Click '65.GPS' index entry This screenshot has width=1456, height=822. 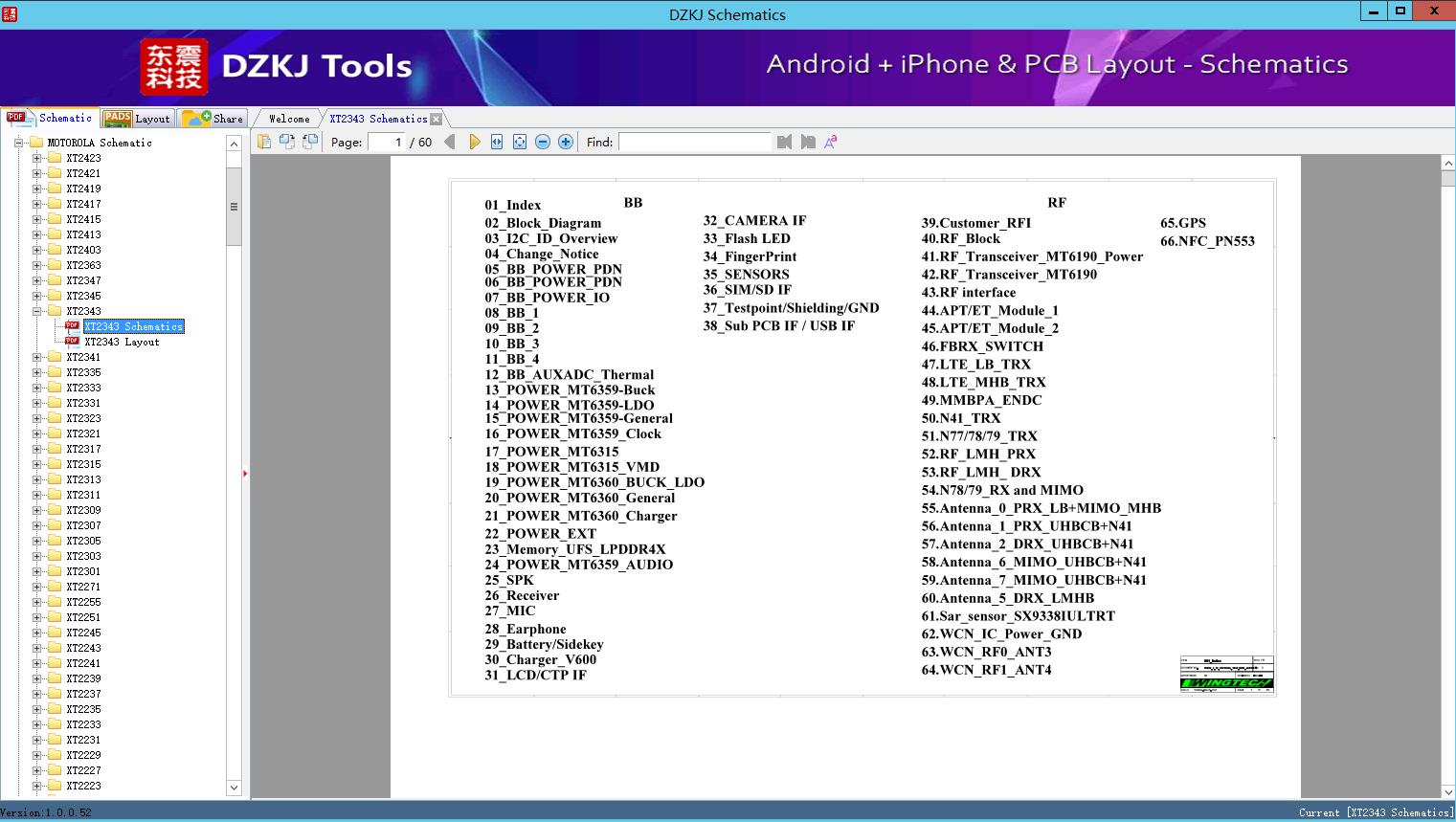pos(1183,223)
